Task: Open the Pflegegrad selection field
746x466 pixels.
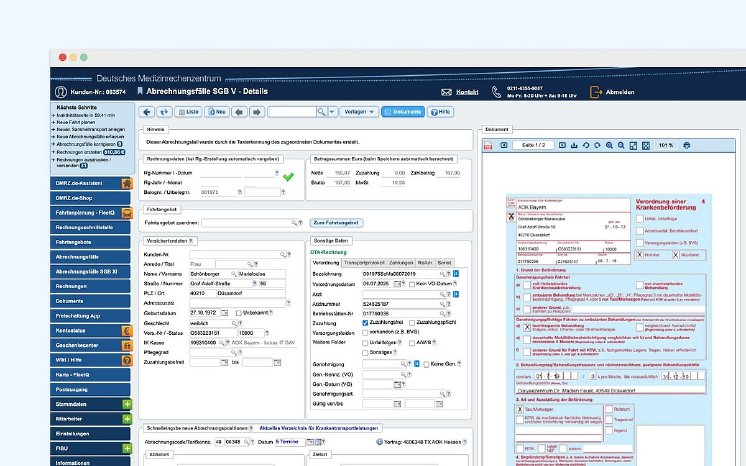Action: [213, 352]
